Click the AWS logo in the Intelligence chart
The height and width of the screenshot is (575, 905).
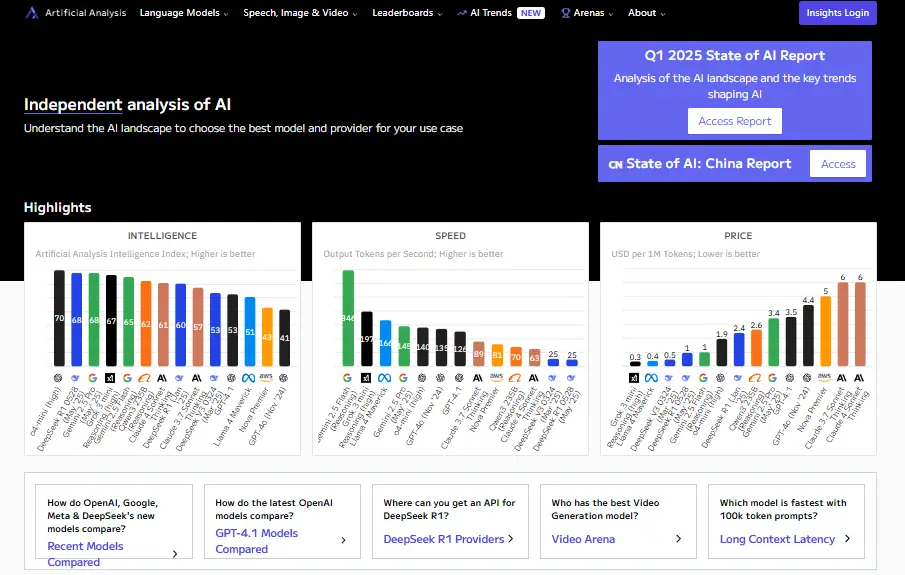tap(266, 377)
